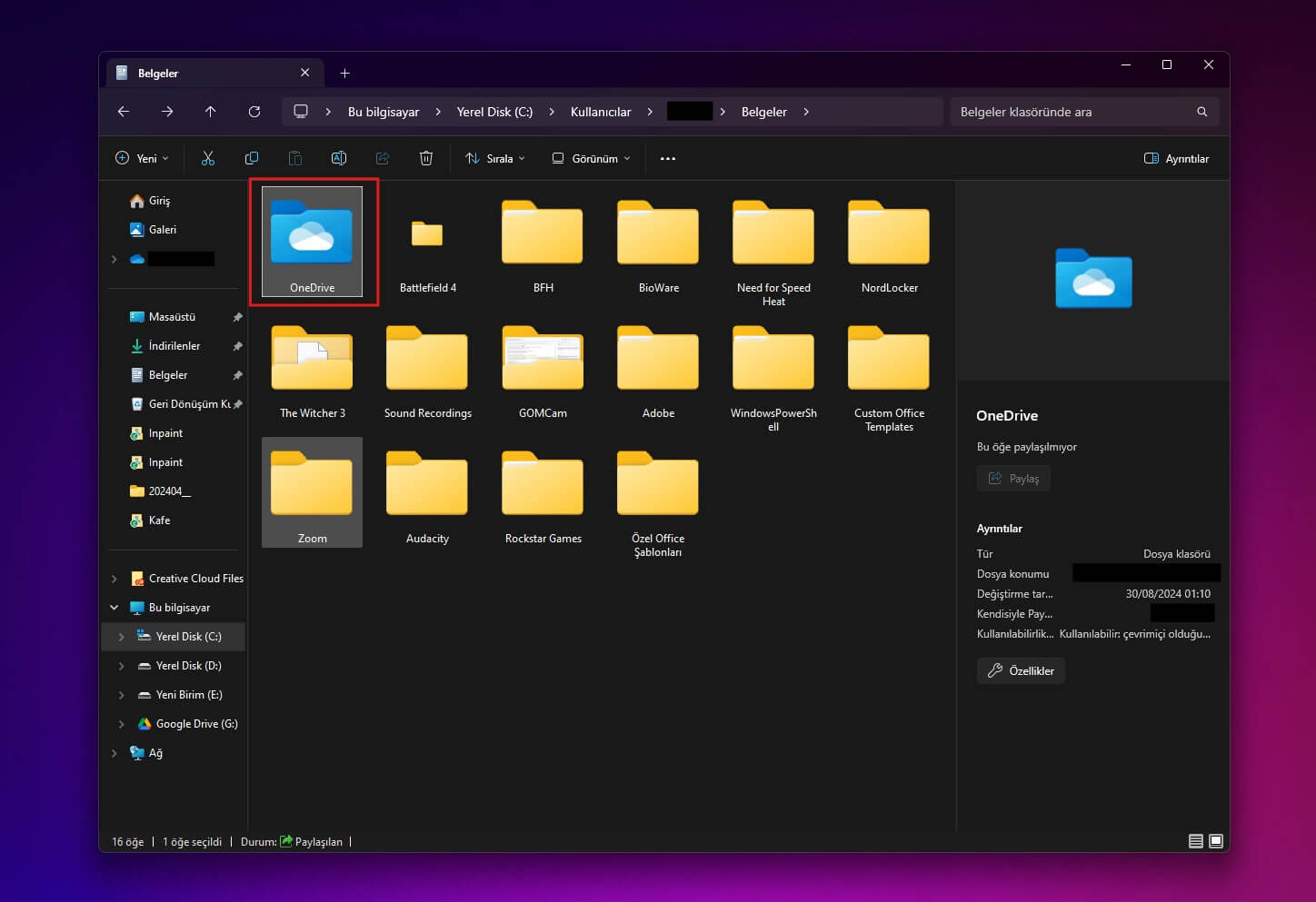Add a new tab with plus
Image resolution: width=1316 pixels, height=902 pixels.
tap(344, 73)
